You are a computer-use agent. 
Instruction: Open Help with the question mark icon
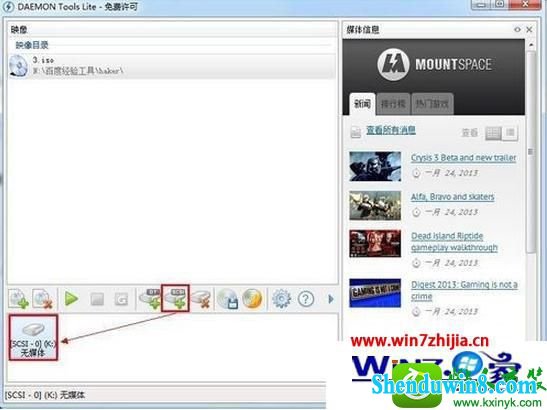pyautogui.click(x=306, y=299)
